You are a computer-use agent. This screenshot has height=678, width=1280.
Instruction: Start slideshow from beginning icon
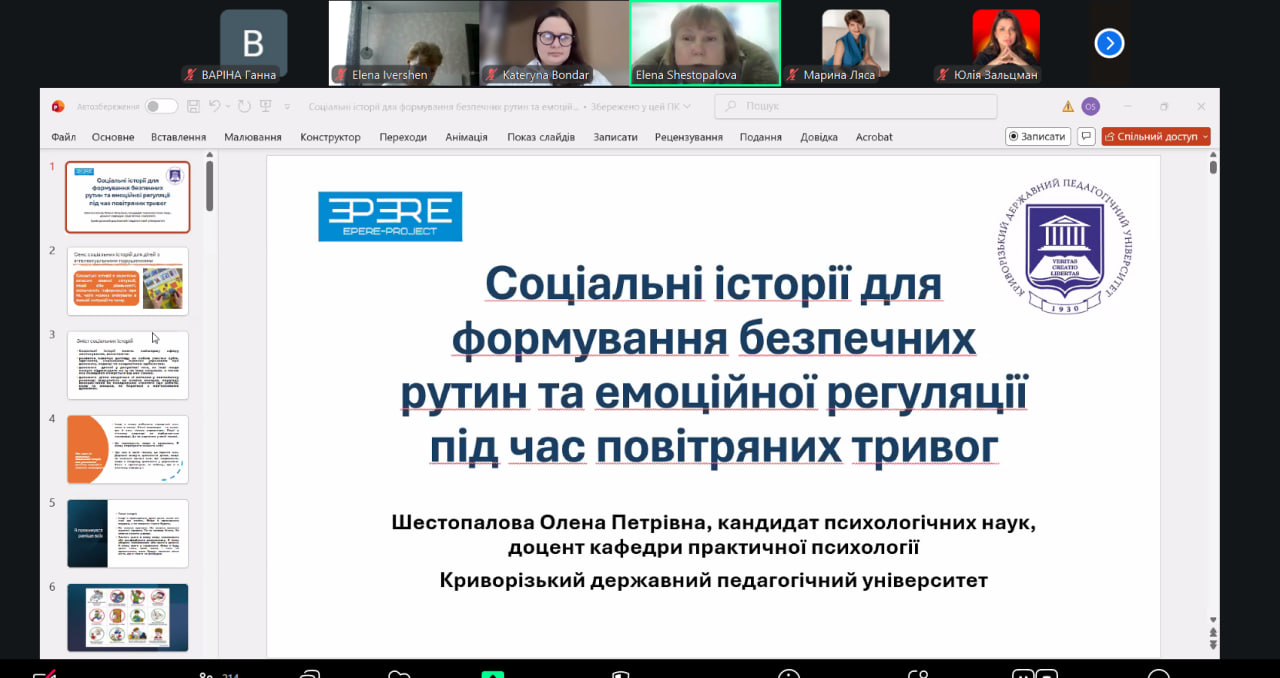(266, 106)
